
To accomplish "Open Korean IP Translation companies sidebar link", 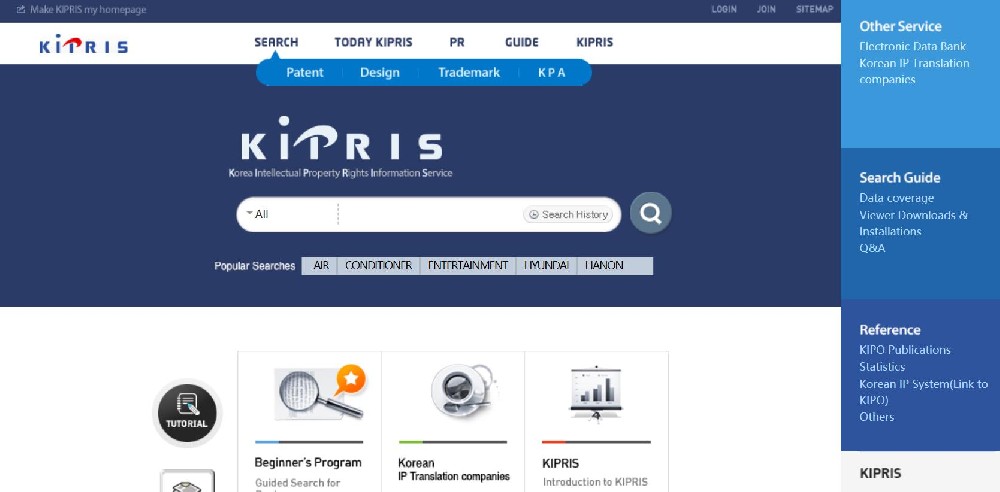I will [x=914, y=71].
